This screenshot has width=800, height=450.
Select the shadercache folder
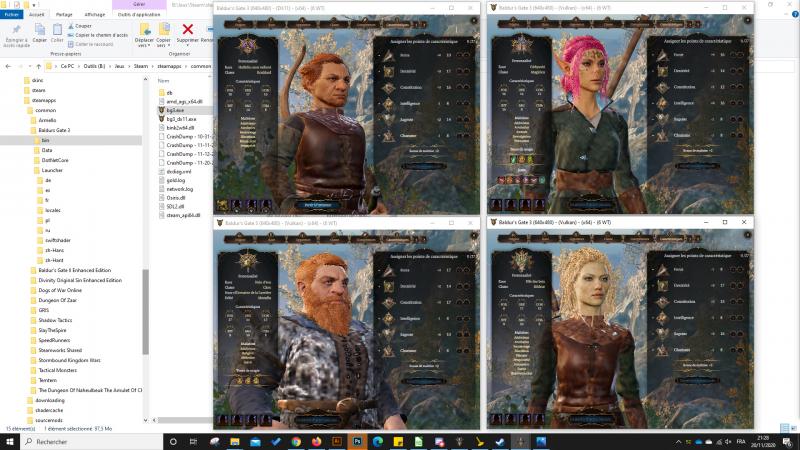49,410
